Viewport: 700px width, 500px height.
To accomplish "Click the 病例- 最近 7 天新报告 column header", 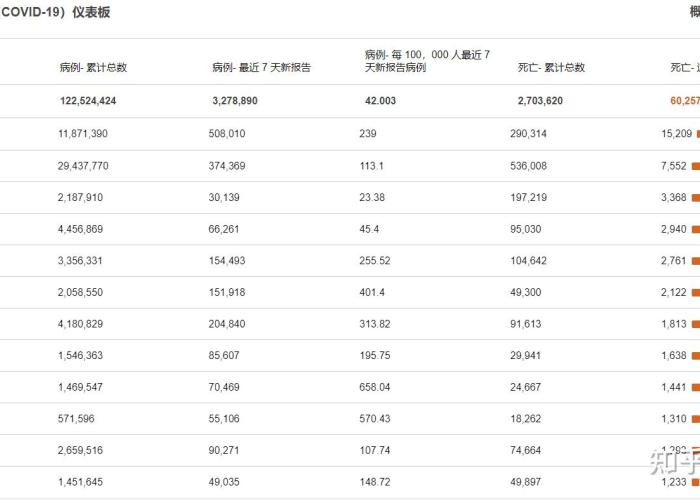I will tap(261, 67).
